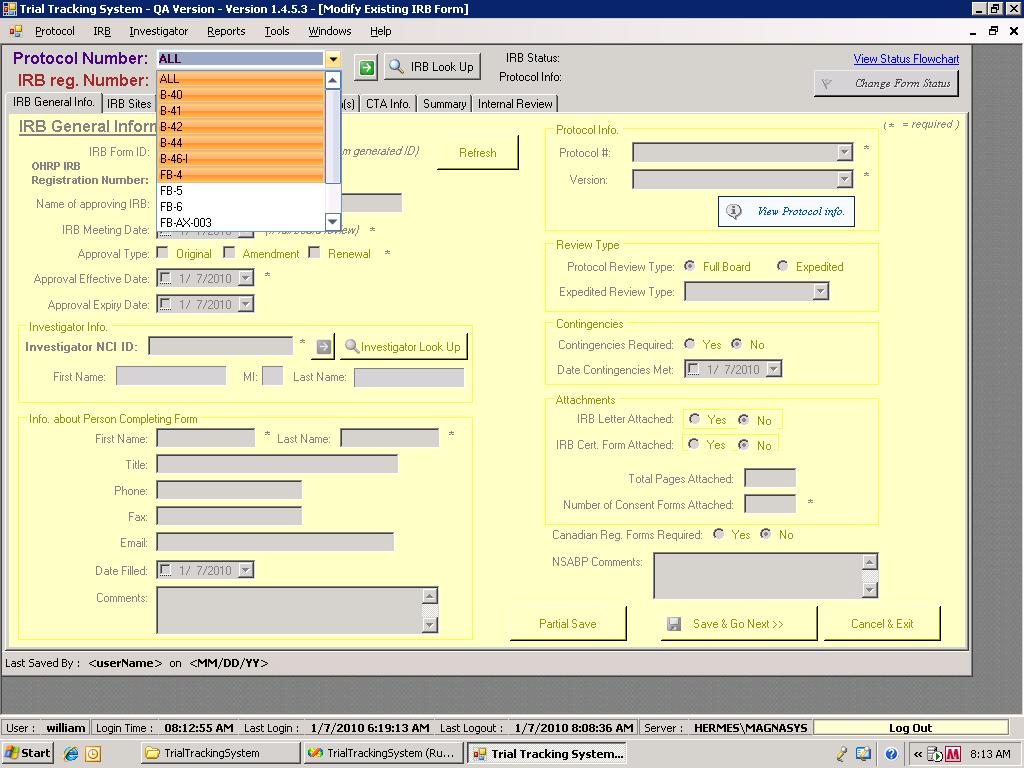Open Approval Expiry Date calendar dropdown

(246, 304)
